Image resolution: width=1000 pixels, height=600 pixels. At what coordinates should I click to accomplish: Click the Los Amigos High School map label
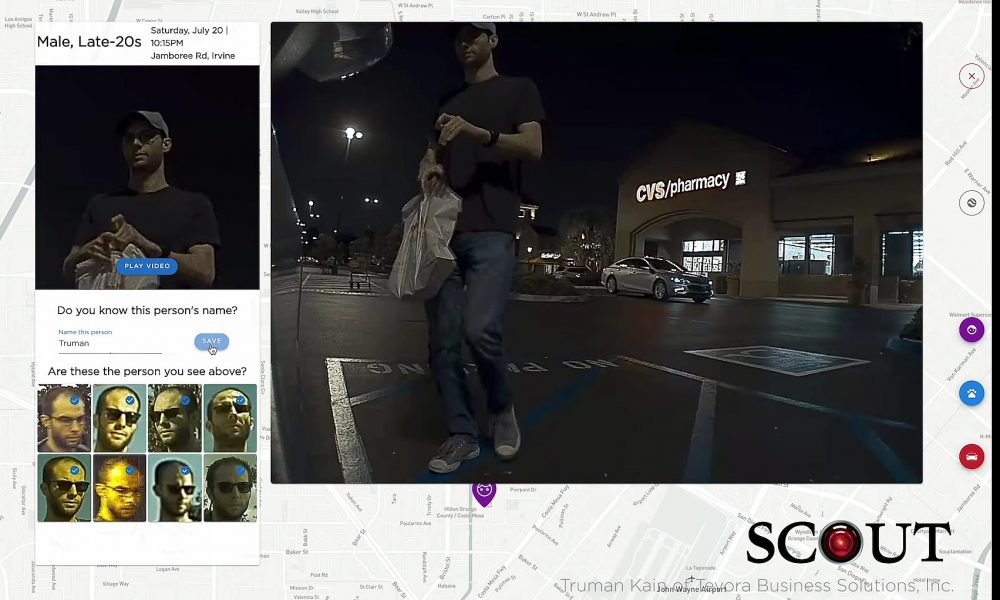point(18,22)
